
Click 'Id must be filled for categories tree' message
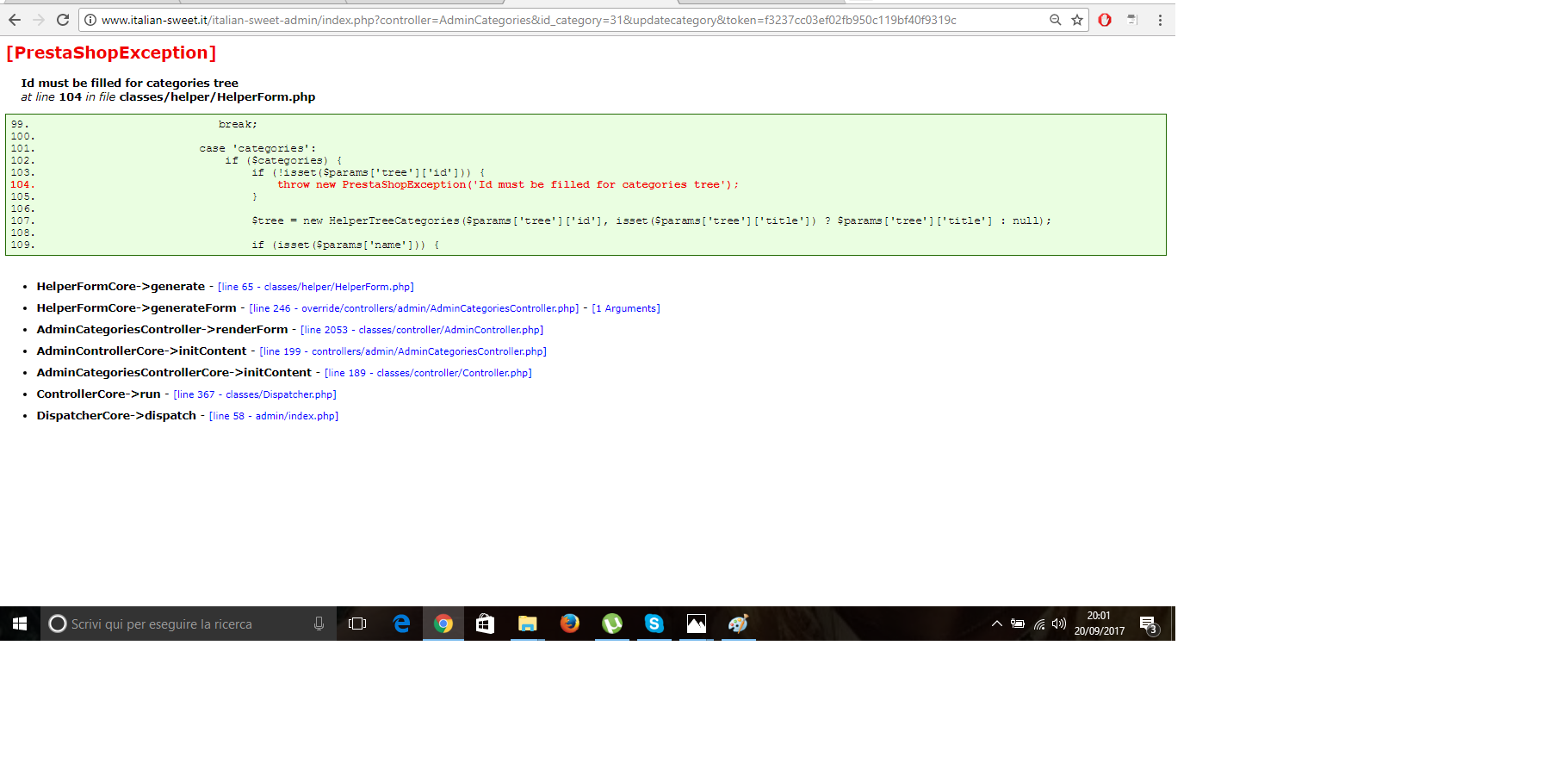(x=130, y=84)
